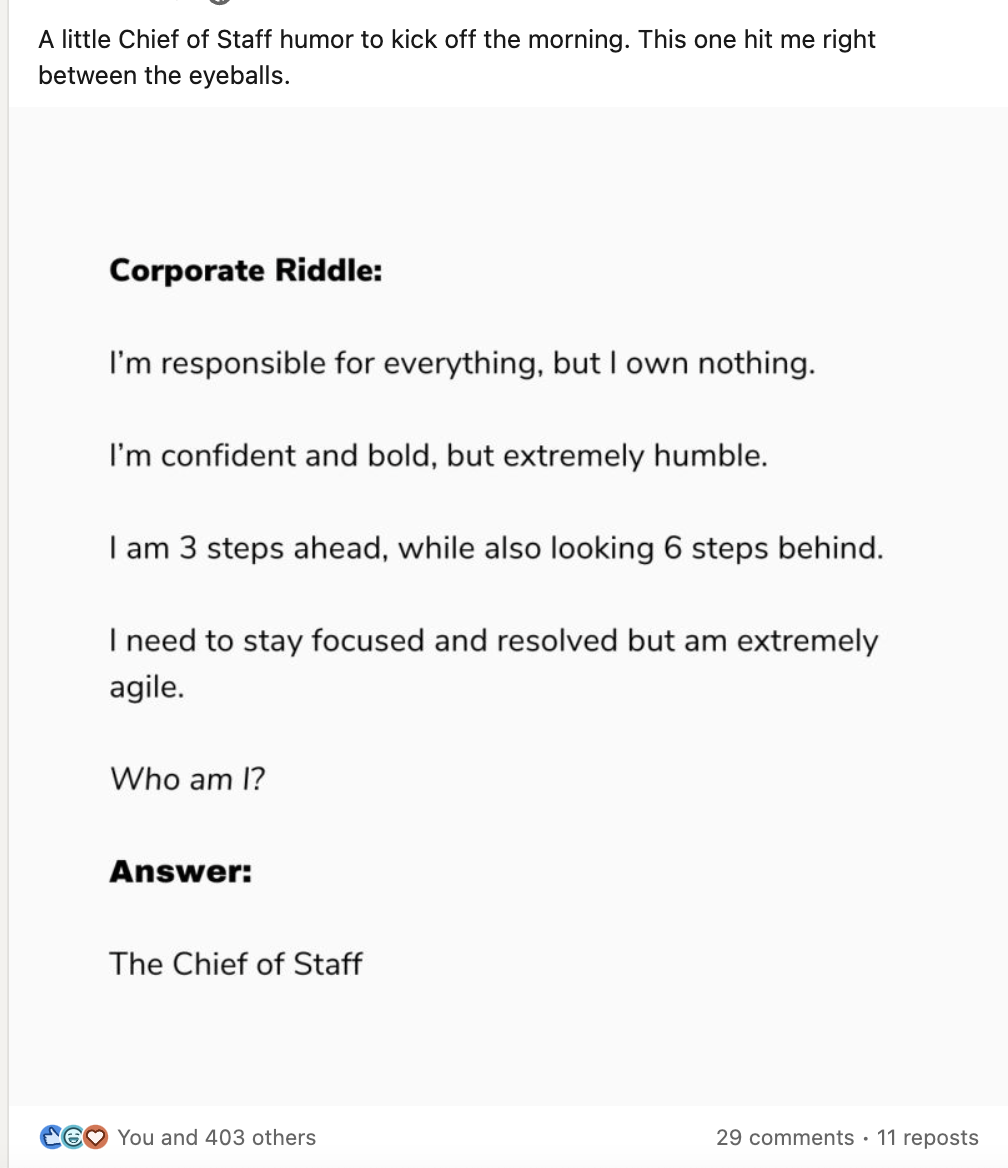The height and width of the screenshot is (1168, 1008).
Task: Click the '3 steps ahead' riddle line
Action: click(496, 548)
